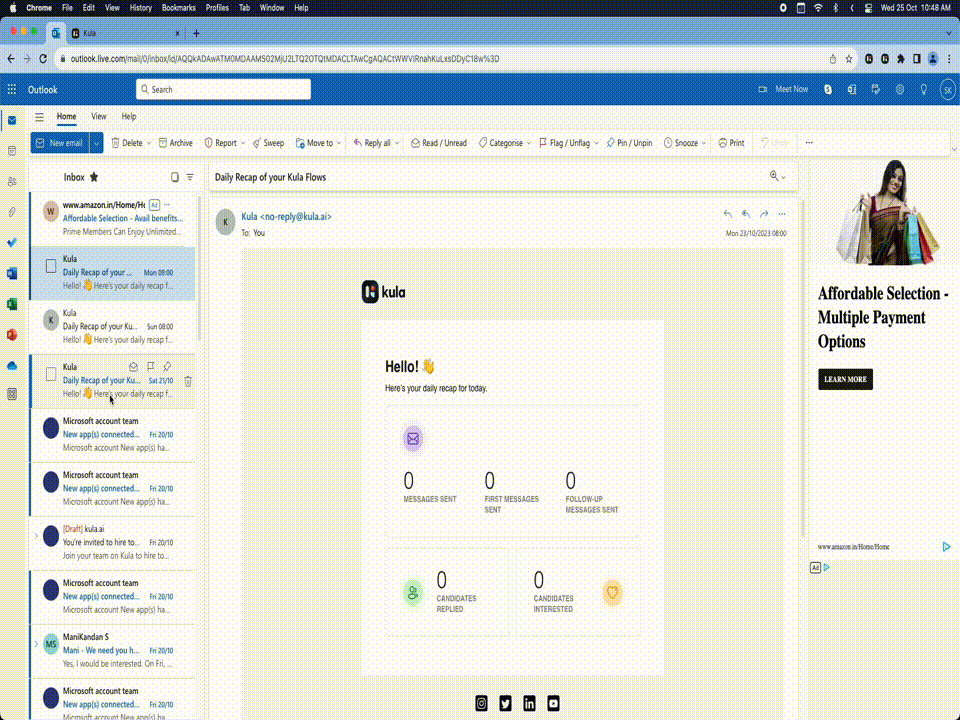Tick checkbox on Kula Sat 21/10 email
The width and height of the screenshot is (960, 720).
(x=51, y=373)
